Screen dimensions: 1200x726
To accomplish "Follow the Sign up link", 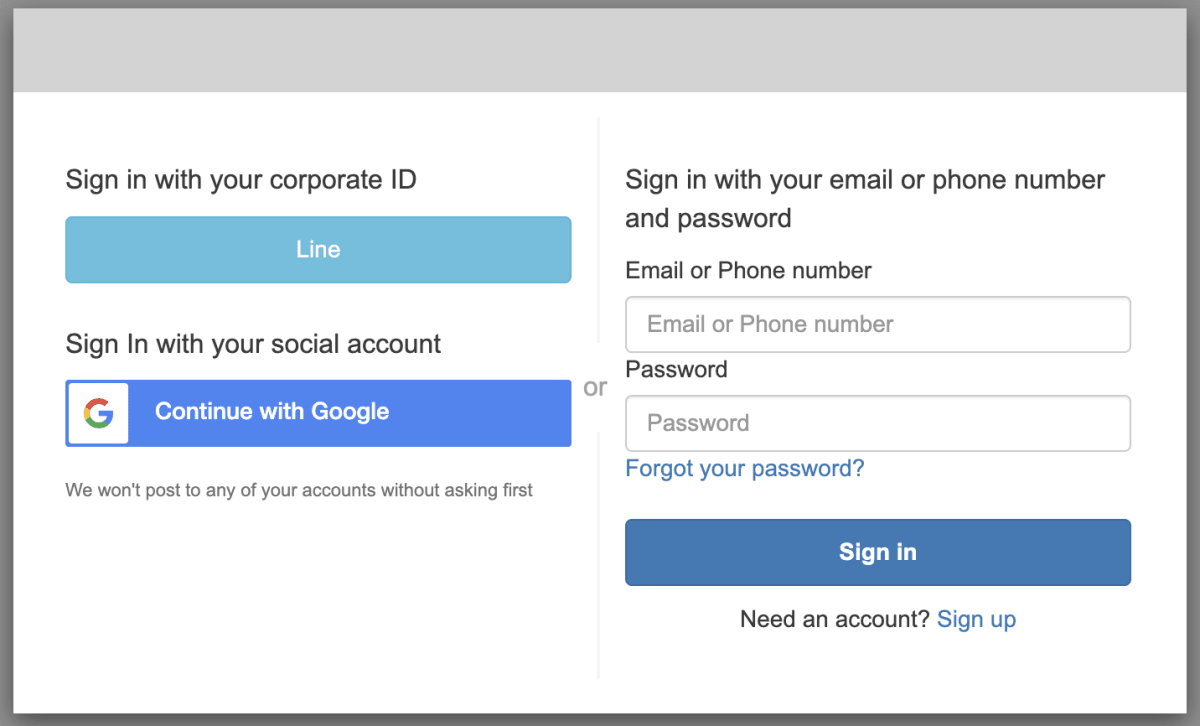I will (x=976, y=619).
